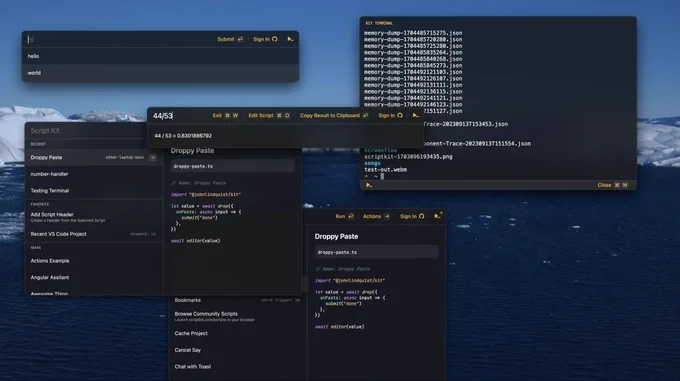Click 'await editor(value)' under the Run bar
The width and height of the screenshot is (680, 381).
pos(340,327)
